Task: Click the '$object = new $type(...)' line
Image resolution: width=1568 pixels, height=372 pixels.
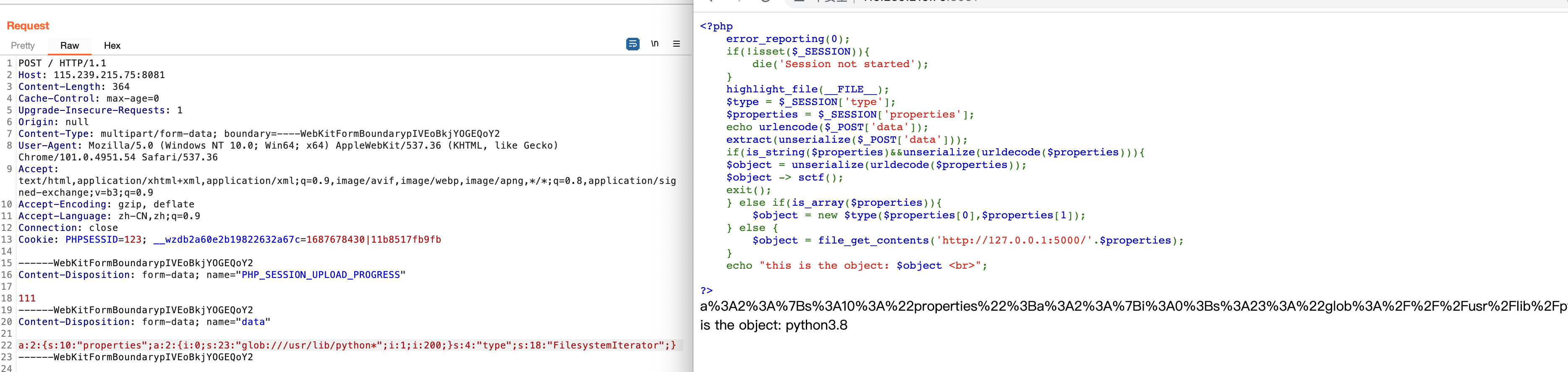Action: [x=919, y=215]
